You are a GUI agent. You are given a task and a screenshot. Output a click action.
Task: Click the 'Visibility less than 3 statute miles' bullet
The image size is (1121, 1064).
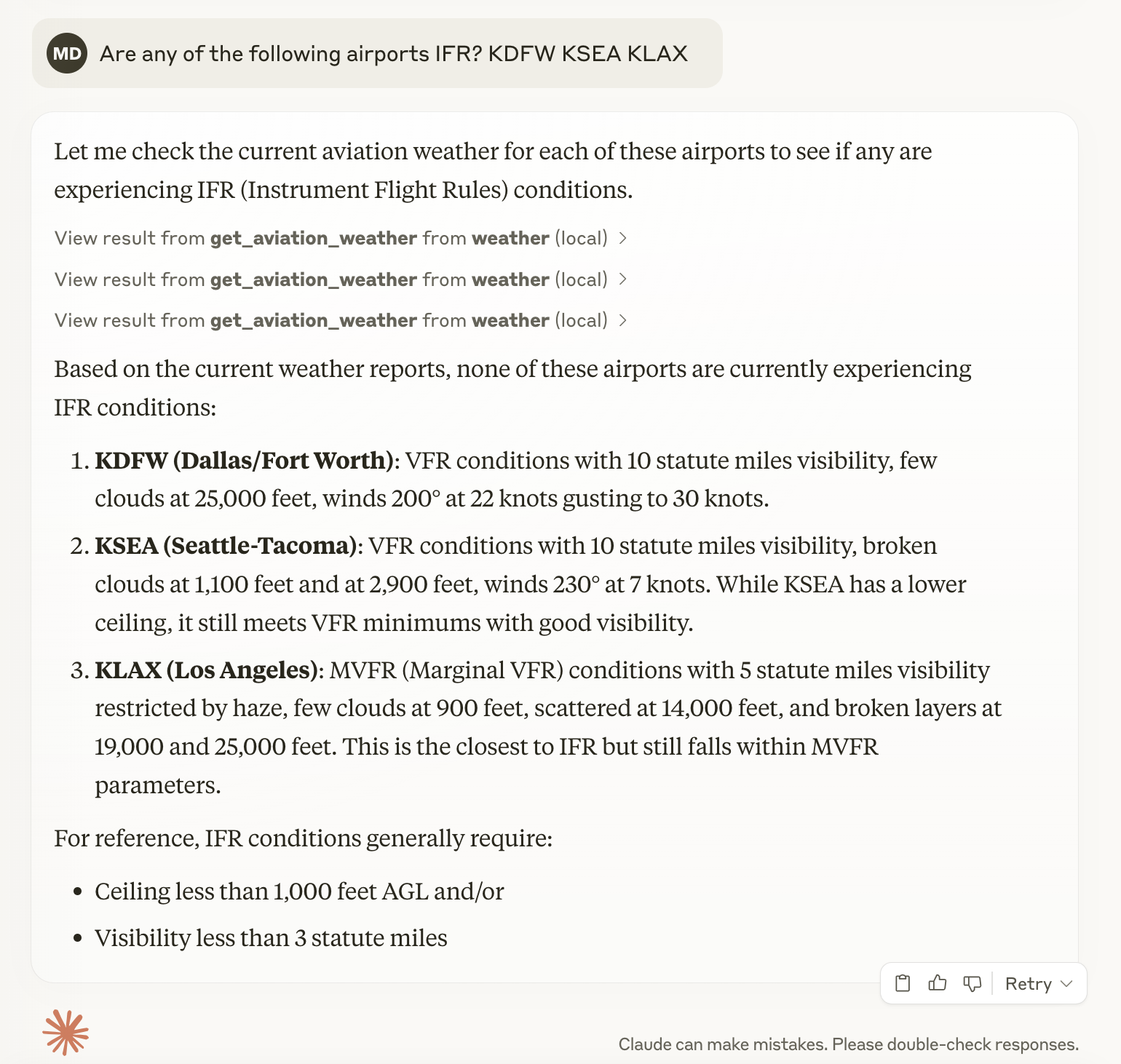pyautogui.click(x=271, y=938)
